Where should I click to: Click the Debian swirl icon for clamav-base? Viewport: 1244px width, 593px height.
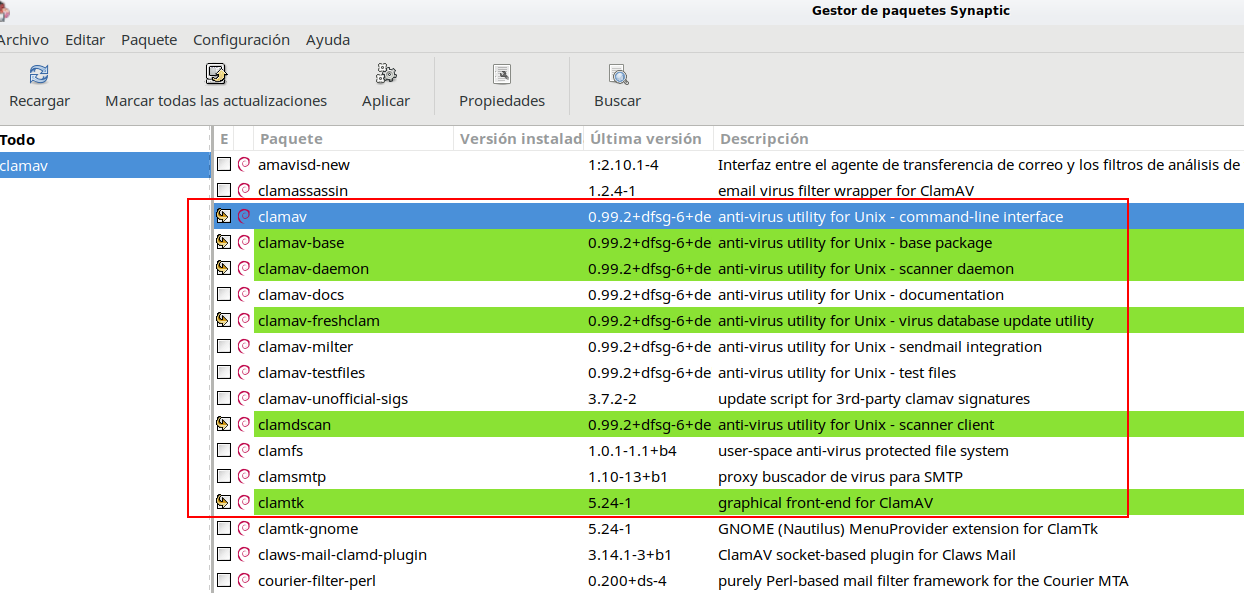pos(244,242)
